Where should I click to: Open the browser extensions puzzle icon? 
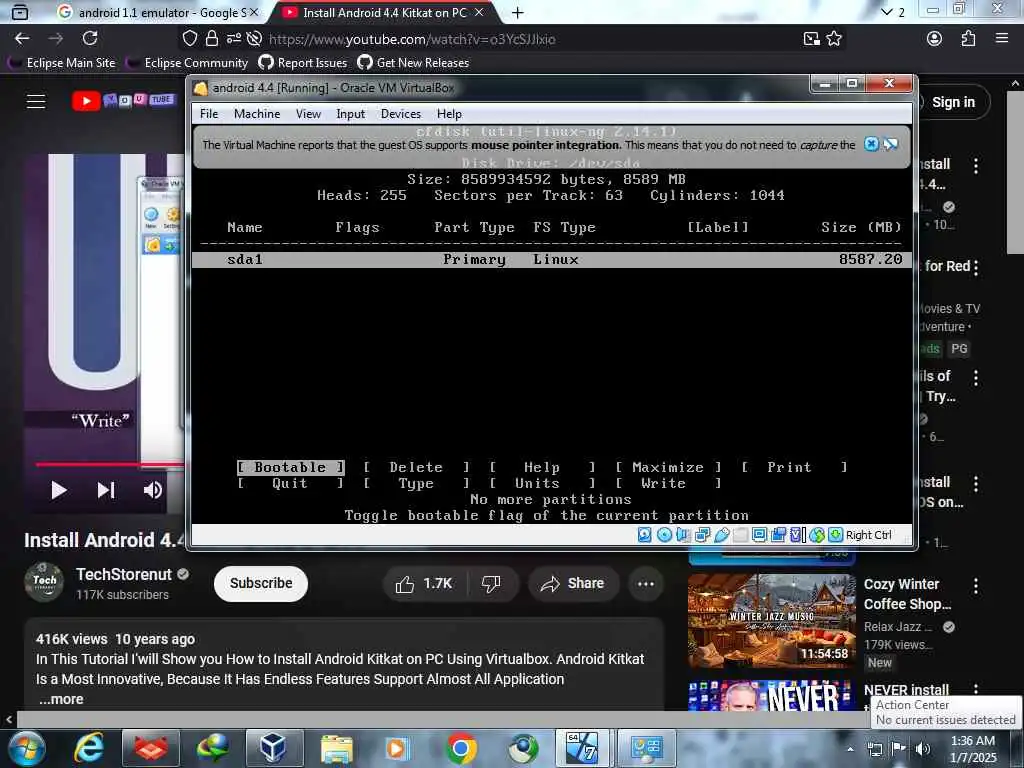tap(968, 39)
